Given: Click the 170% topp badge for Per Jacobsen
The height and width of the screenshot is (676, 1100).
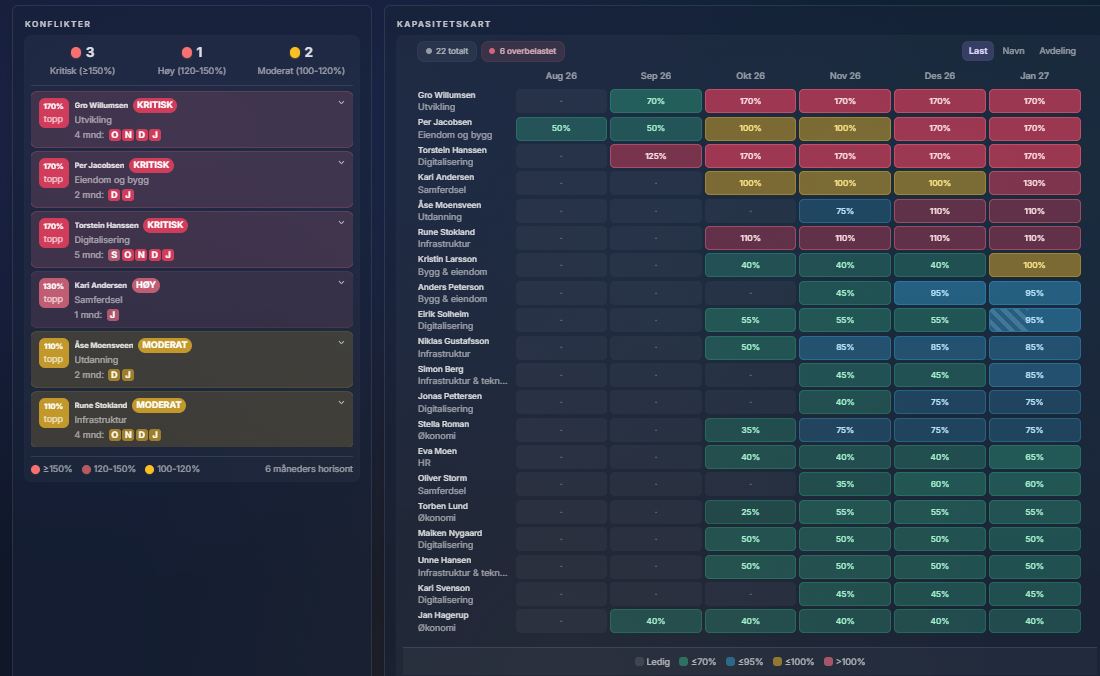Looking at the screenshot, I should 53,173.
